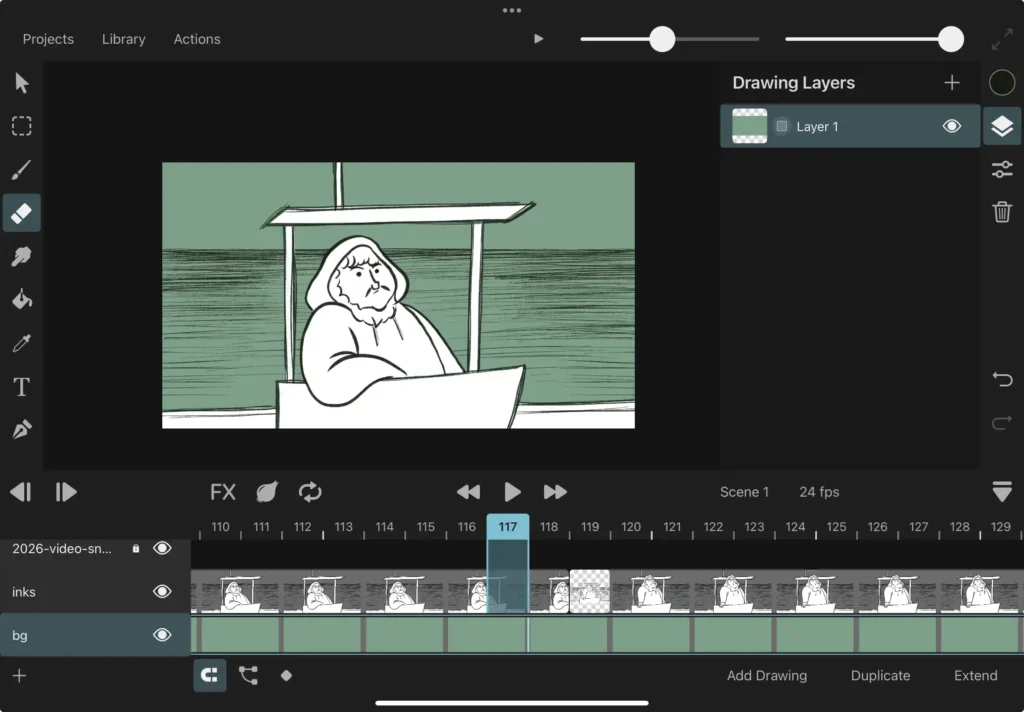Select the bg track row
Screen dimensions: 1024x712
[95, 635]
